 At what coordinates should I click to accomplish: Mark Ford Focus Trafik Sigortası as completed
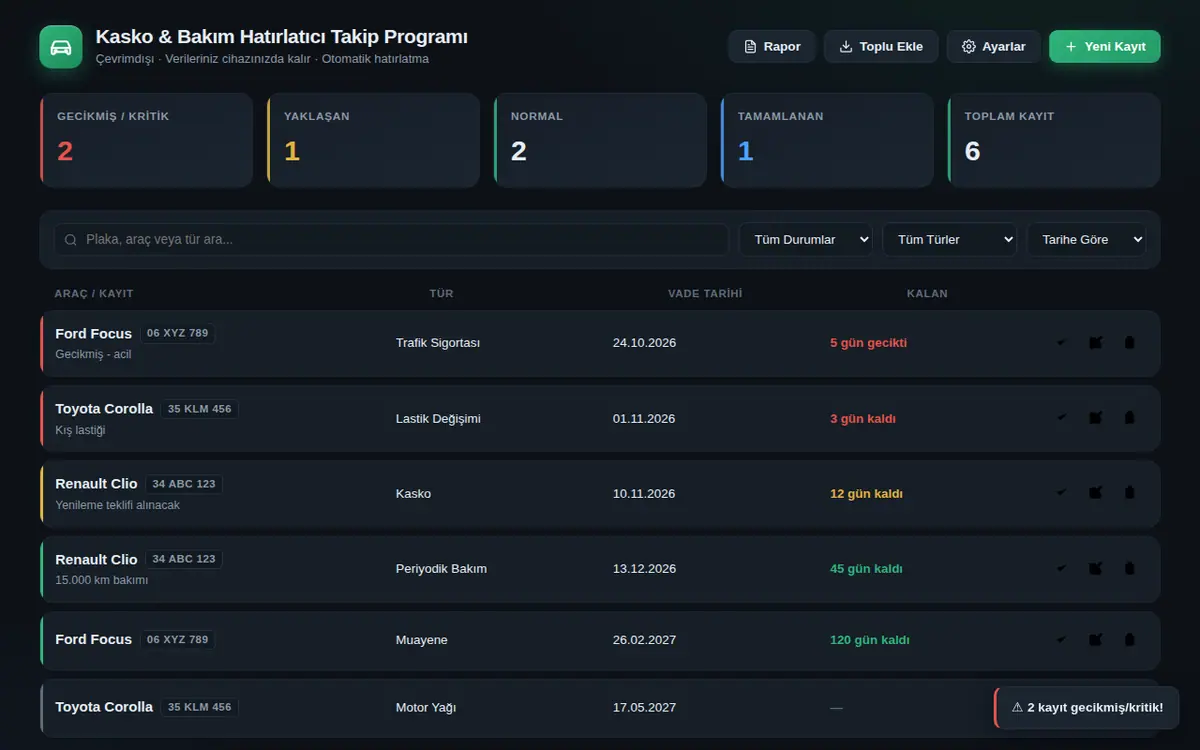click(x=1062, y=343)
